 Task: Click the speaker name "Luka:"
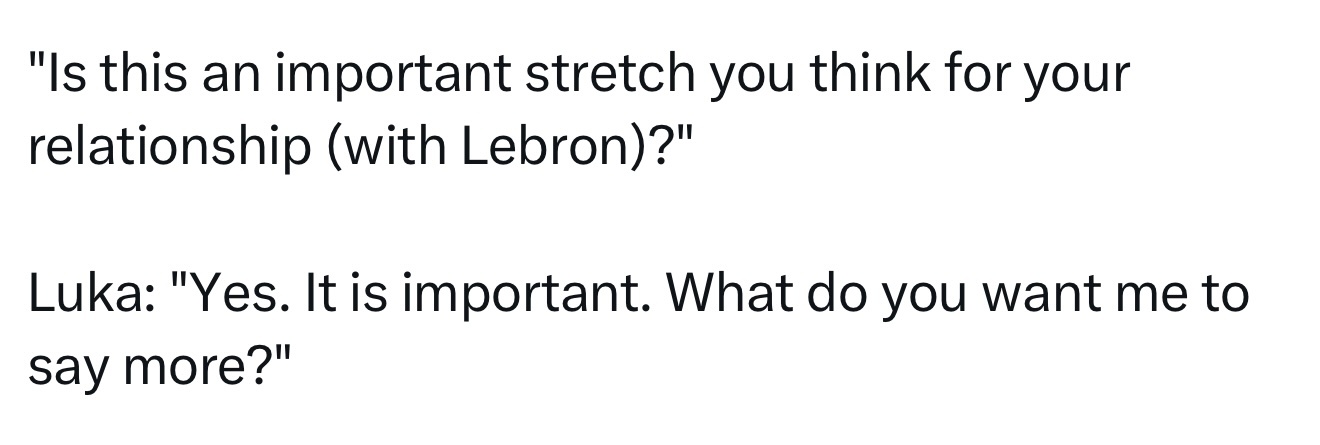87,295
